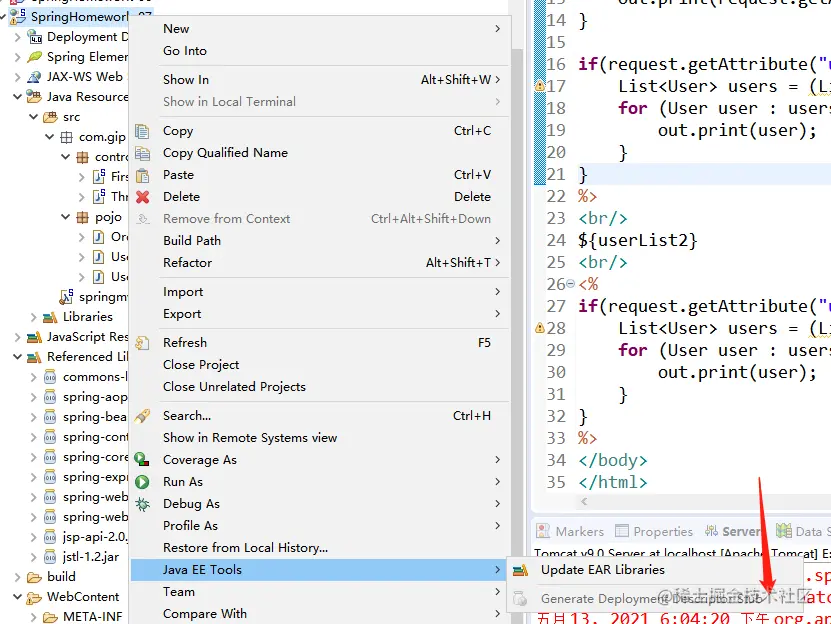Click the </body> tag on line 34
This screenshot has height=624, width=831.
(x=613, y=460)
